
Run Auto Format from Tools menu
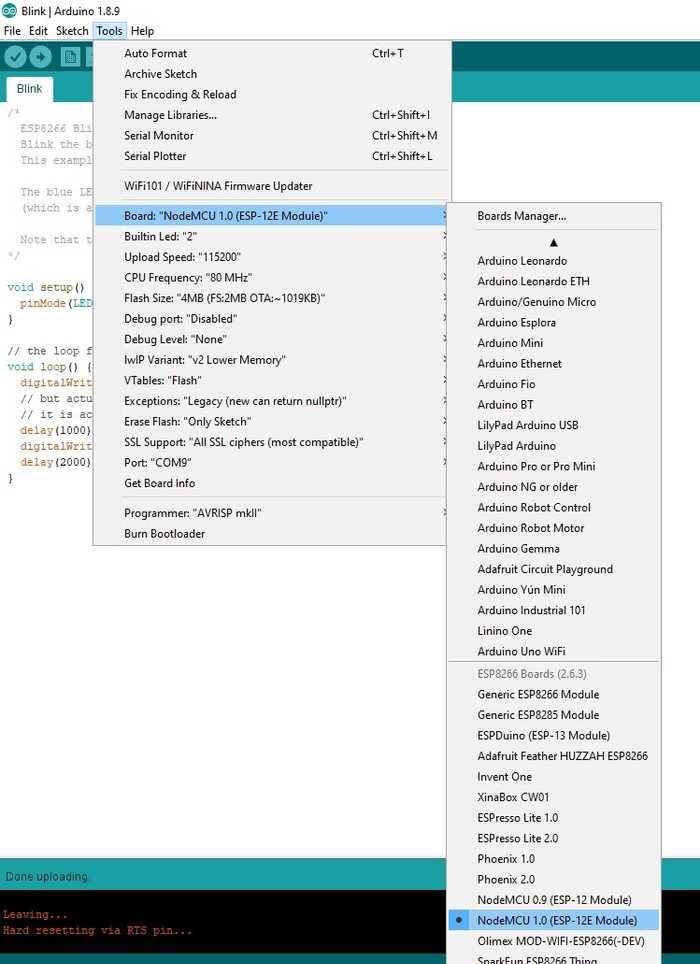[x=272, y=53]
